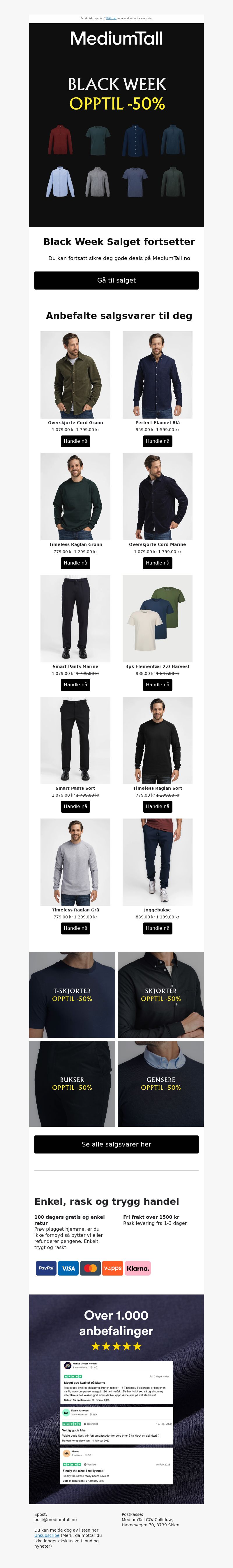
Task: Click the MediumTall logo in header
Action: 116,38
